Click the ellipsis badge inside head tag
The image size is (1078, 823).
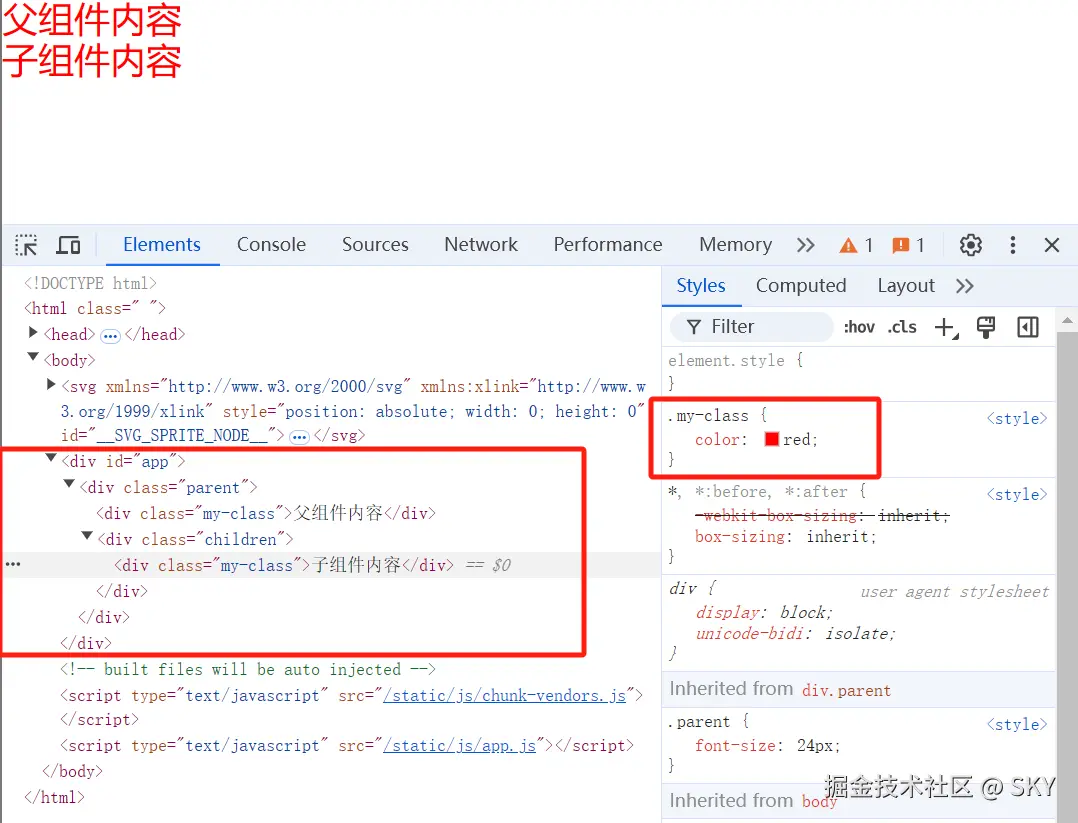pyautogui.click(x=110, y=336)
